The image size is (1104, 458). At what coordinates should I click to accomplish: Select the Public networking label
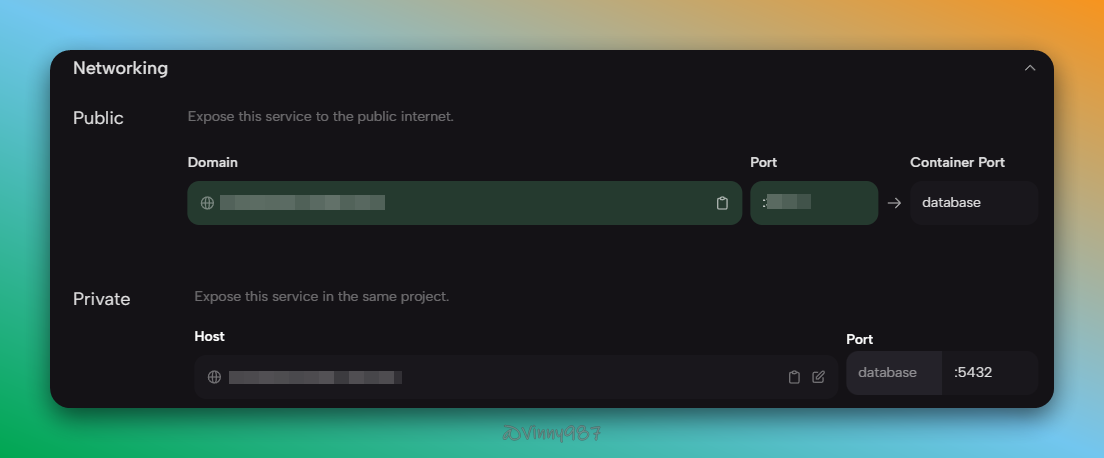tap(98, 118)
